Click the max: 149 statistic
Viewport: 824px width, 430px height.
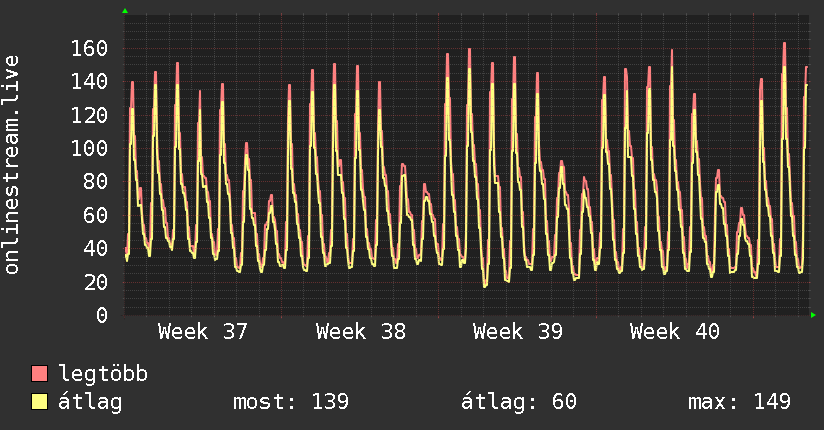[739, 402]
